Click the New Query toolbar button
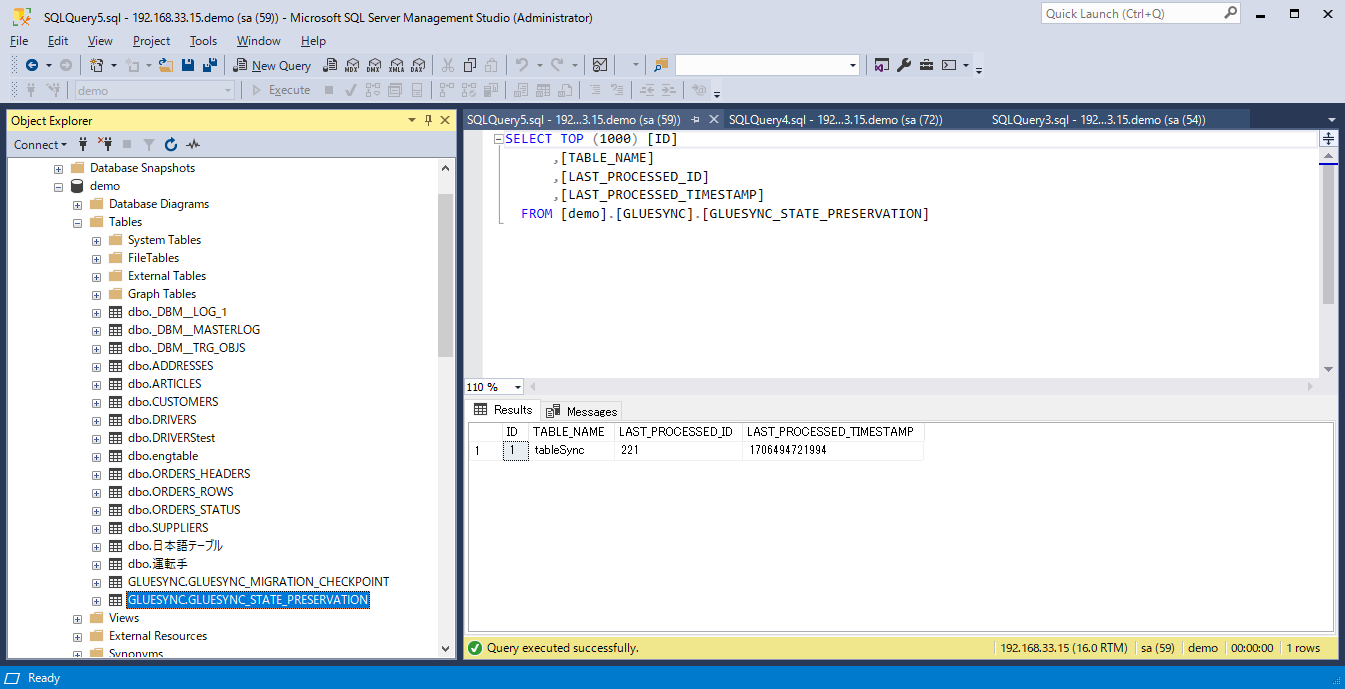The height and width of the screenshot is (689, 1345). pos(272,65)
